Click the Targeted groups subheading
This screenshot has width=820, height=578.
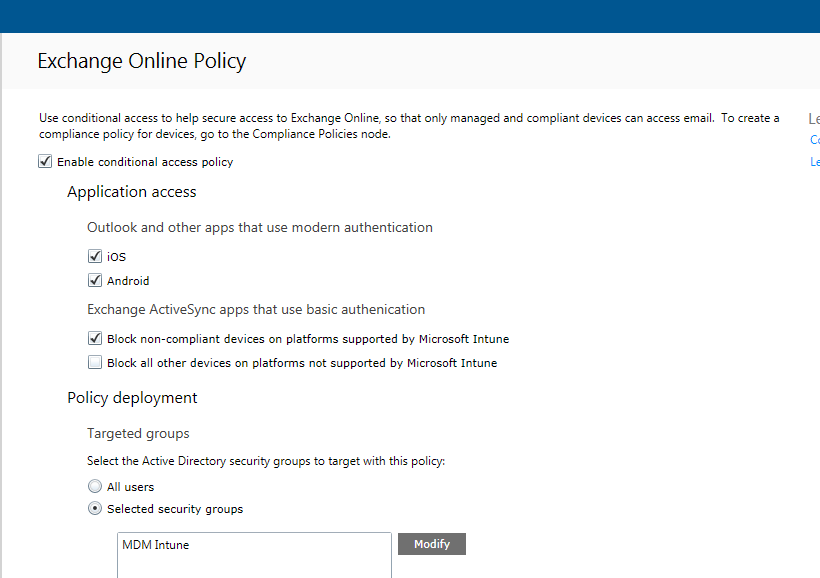click(138, 433)
